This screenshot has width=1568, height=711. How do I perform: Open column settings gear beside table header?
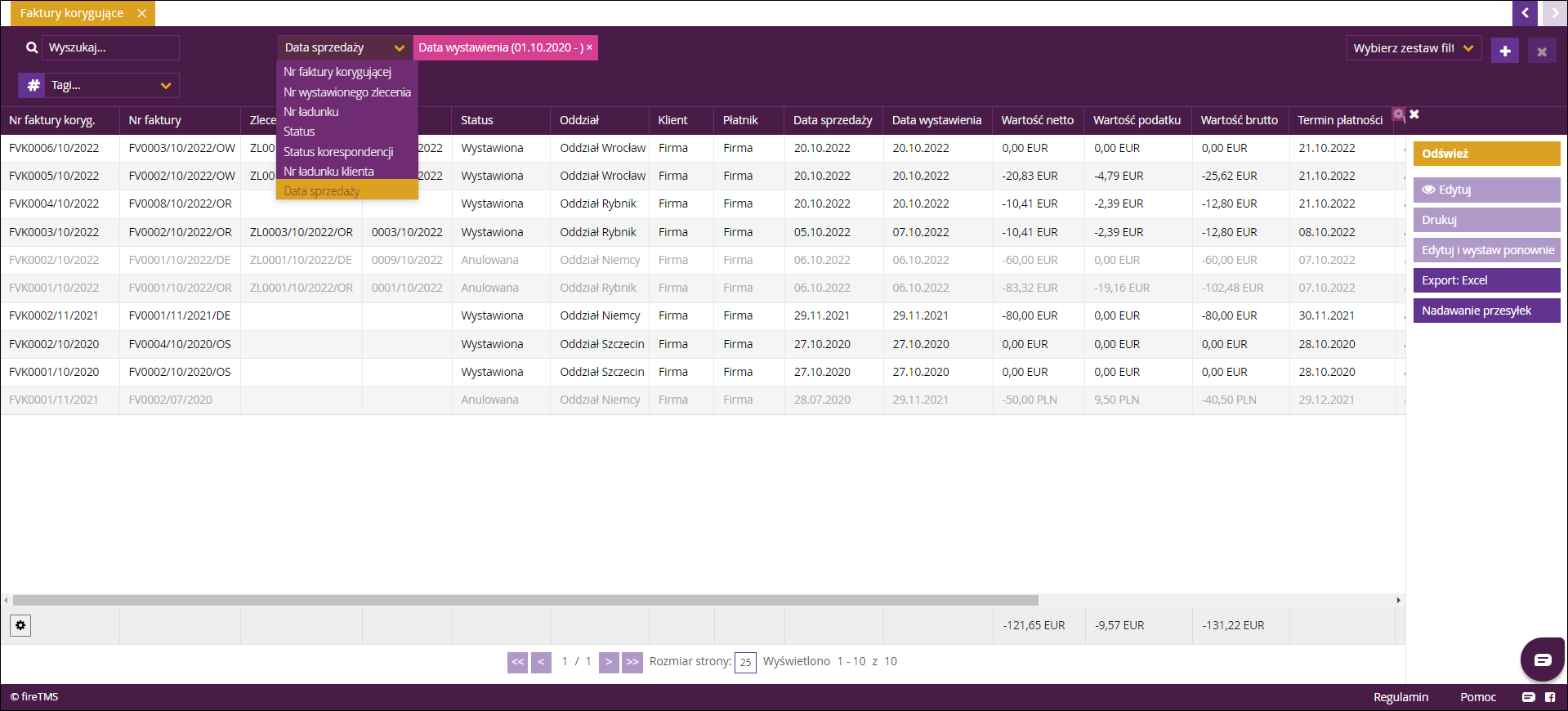coord(1399,114)
